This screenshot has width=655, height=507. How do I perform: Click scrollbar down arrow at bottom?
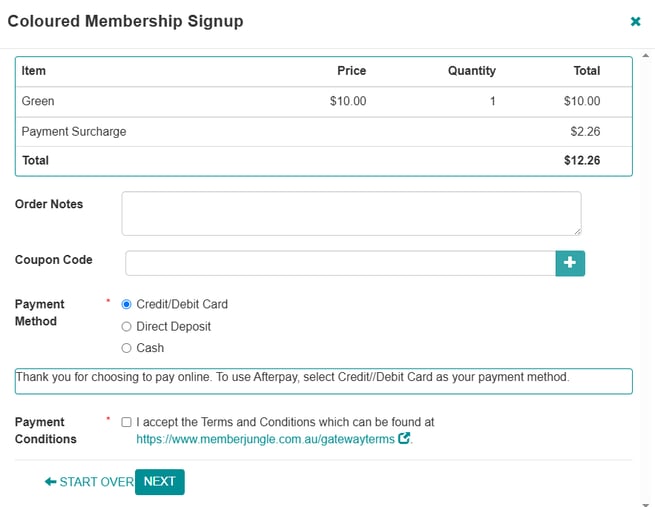(x=645, y=504)
